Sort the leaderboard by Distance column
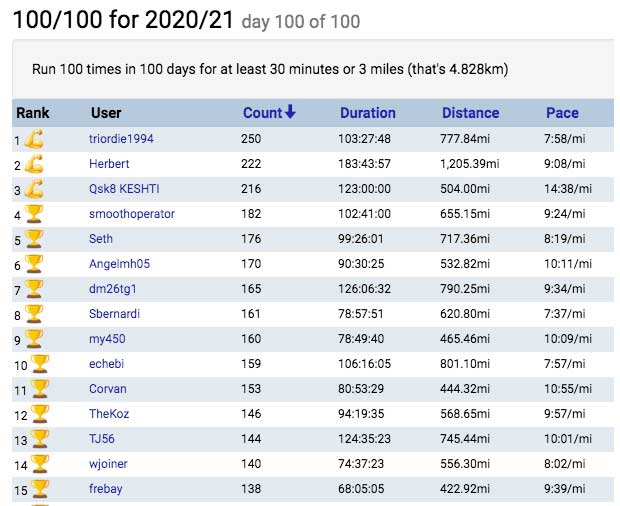This screenshot has height=506, width=620. [470, 113]
